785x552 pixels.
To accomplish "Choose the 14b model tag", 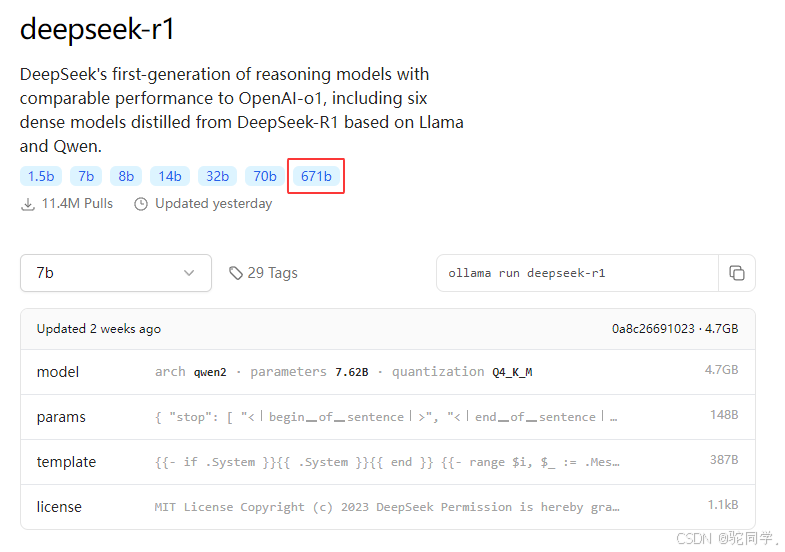I will coord(170,176).
